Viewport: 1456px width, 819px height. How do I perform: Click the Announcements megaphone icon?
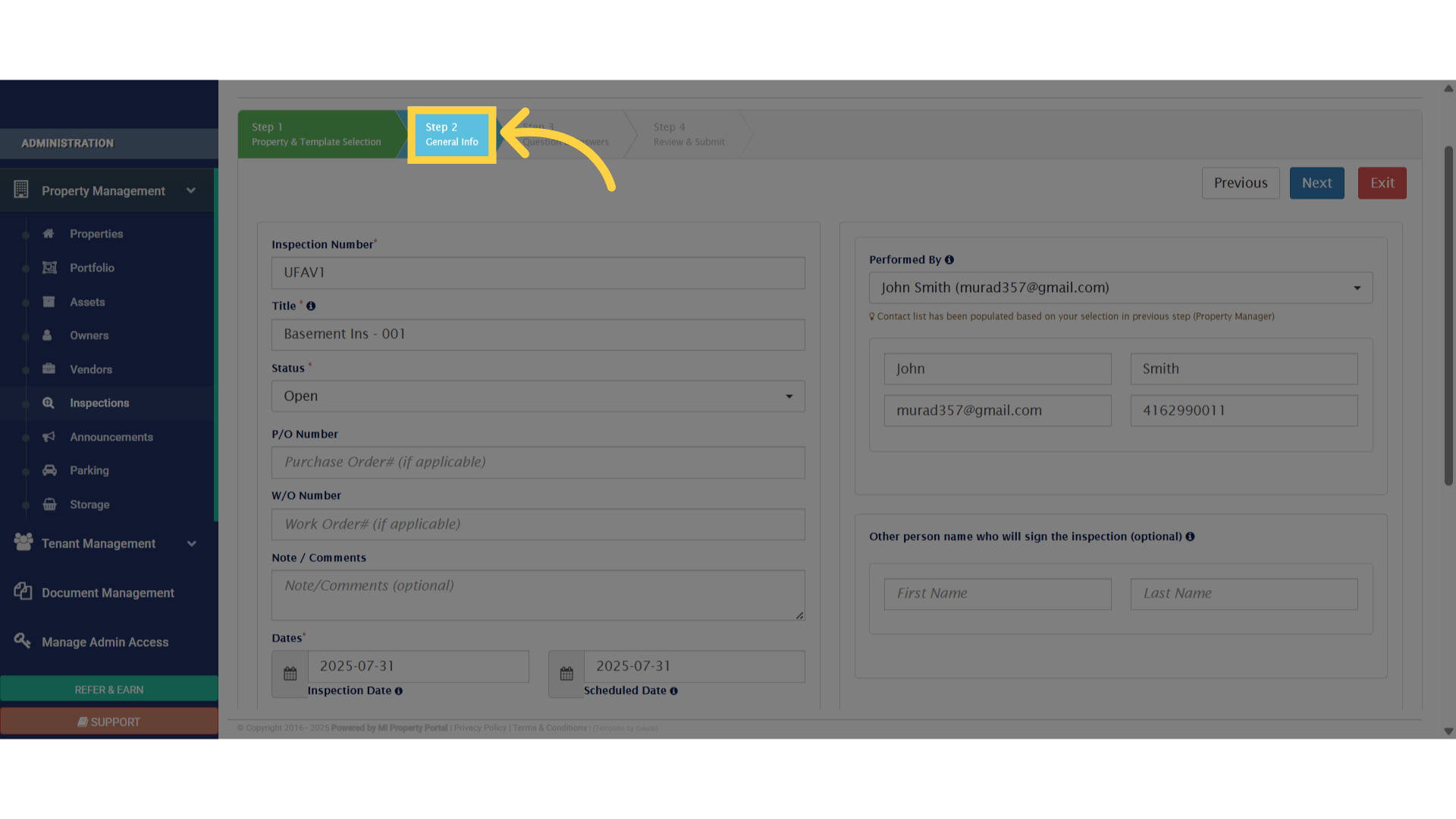point(49,437)
